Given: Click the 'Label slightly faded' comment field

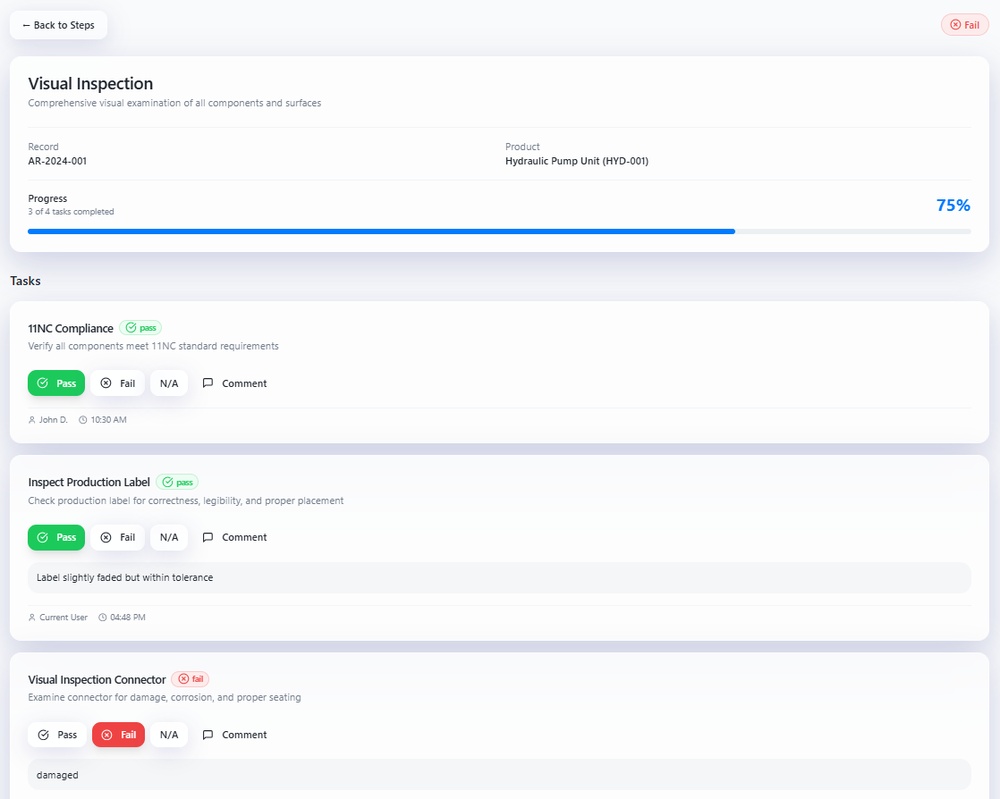Looking at the screenshot, I should click(x=498, y=578).
